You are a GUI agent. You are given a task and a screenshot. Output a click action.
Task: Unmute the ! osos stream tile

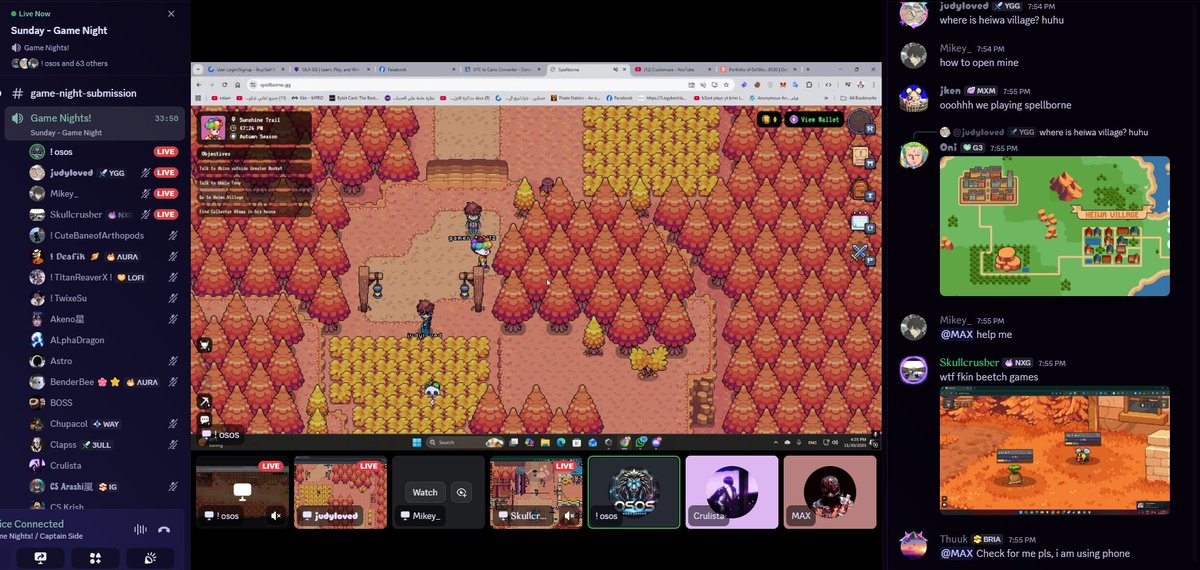point(276,516)
